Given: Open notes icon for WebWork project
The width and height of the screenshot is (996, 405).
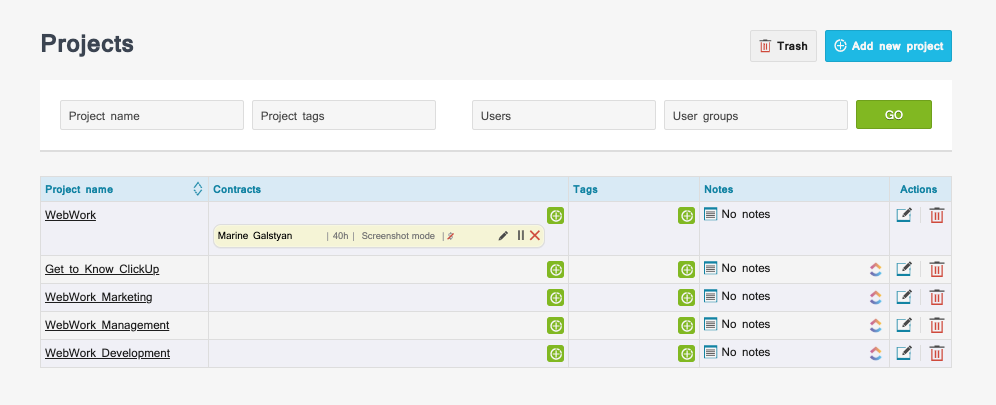Looking at the screenshot, I should click(711, 215).
